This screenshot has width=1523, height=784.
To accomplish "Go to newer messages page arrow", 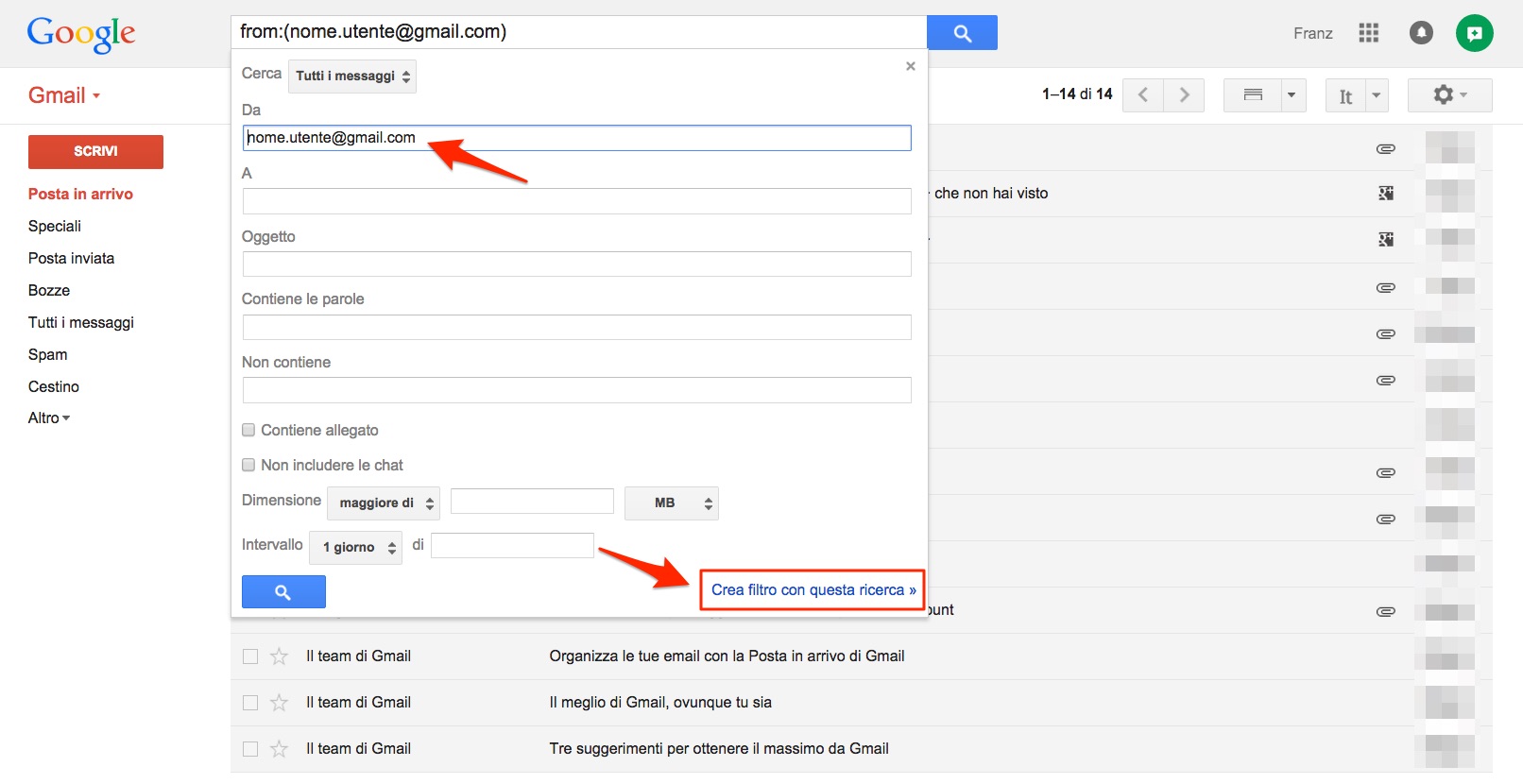I will [1143, 95].
